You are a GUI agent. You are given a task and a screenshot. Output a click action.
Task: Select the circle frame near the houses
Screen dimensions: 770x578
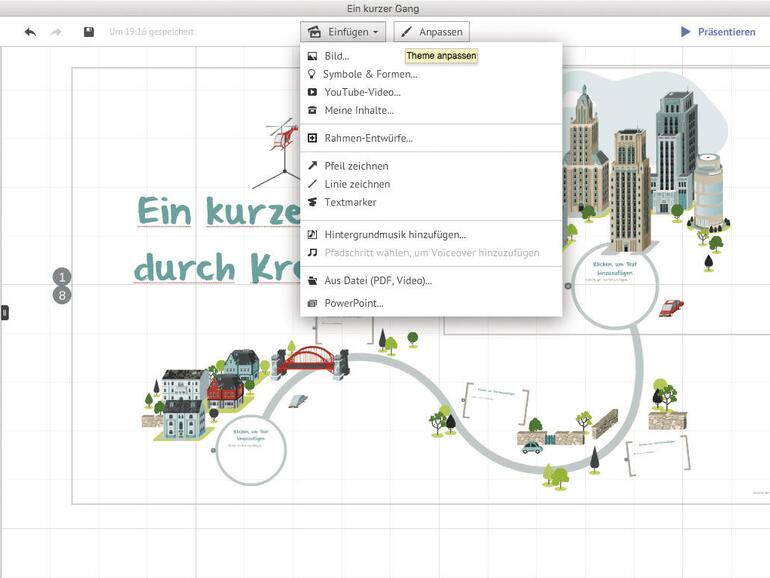point(251,449)
